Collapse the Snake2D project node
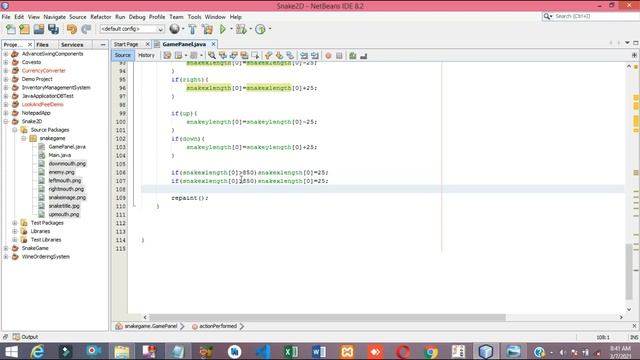This screenshot has width=640, height=360. pos(6,121)
